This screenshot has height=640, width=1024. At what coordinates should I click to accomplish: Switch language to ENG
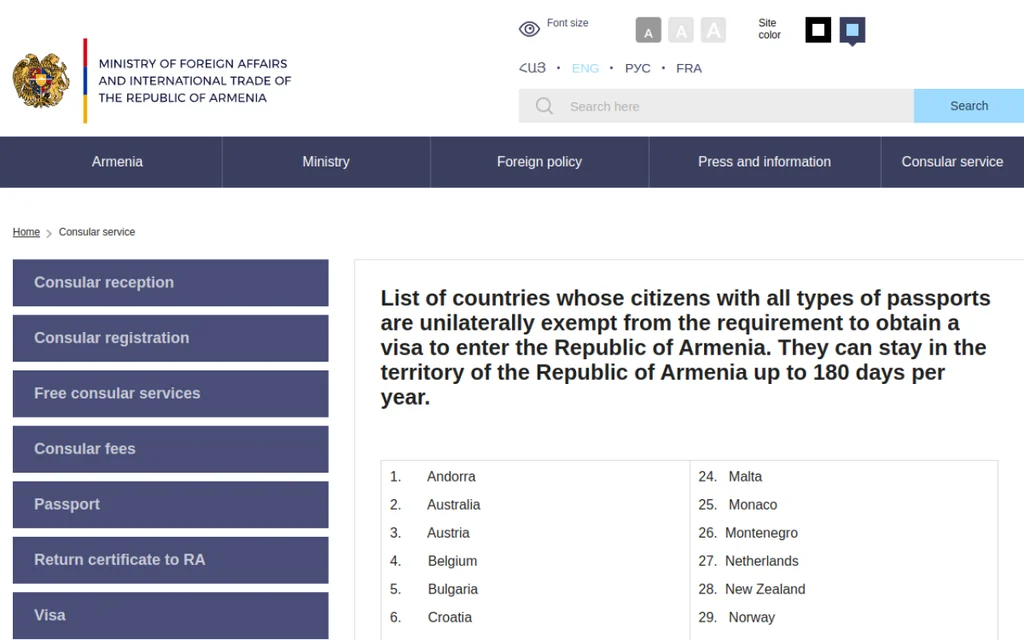tap(585, 68)
